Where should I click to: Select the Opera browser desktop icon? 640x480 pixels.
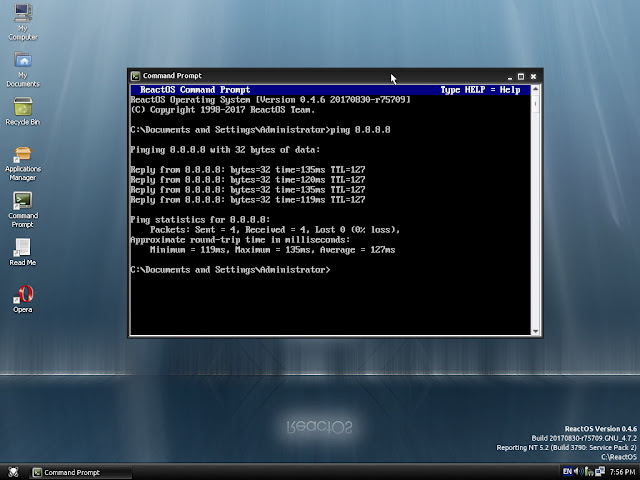tap(23, 299)
